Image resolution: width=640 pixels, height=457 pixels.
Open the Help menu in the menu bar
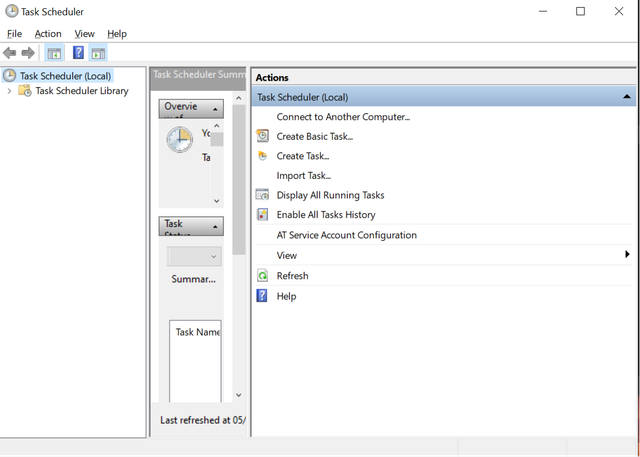(x=117, y=34)
